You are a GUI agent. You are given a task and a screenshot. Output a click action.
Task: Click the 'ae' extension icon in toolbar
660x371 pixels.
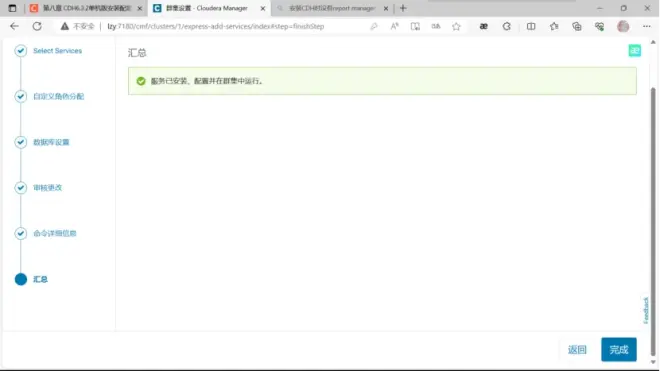[x=484, y=27]
